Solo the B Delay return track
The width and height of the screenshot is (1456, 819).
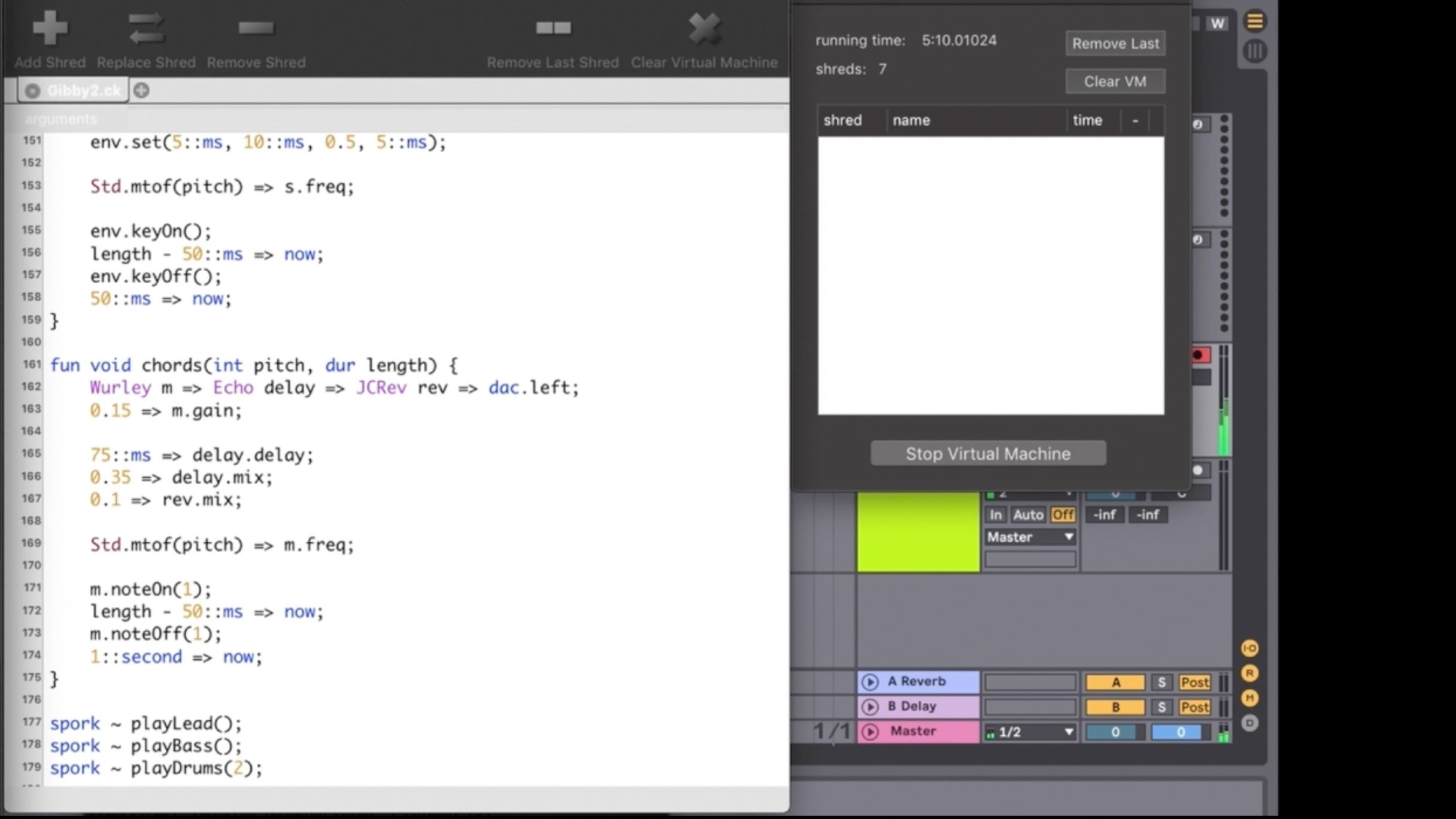point(1161,707)
